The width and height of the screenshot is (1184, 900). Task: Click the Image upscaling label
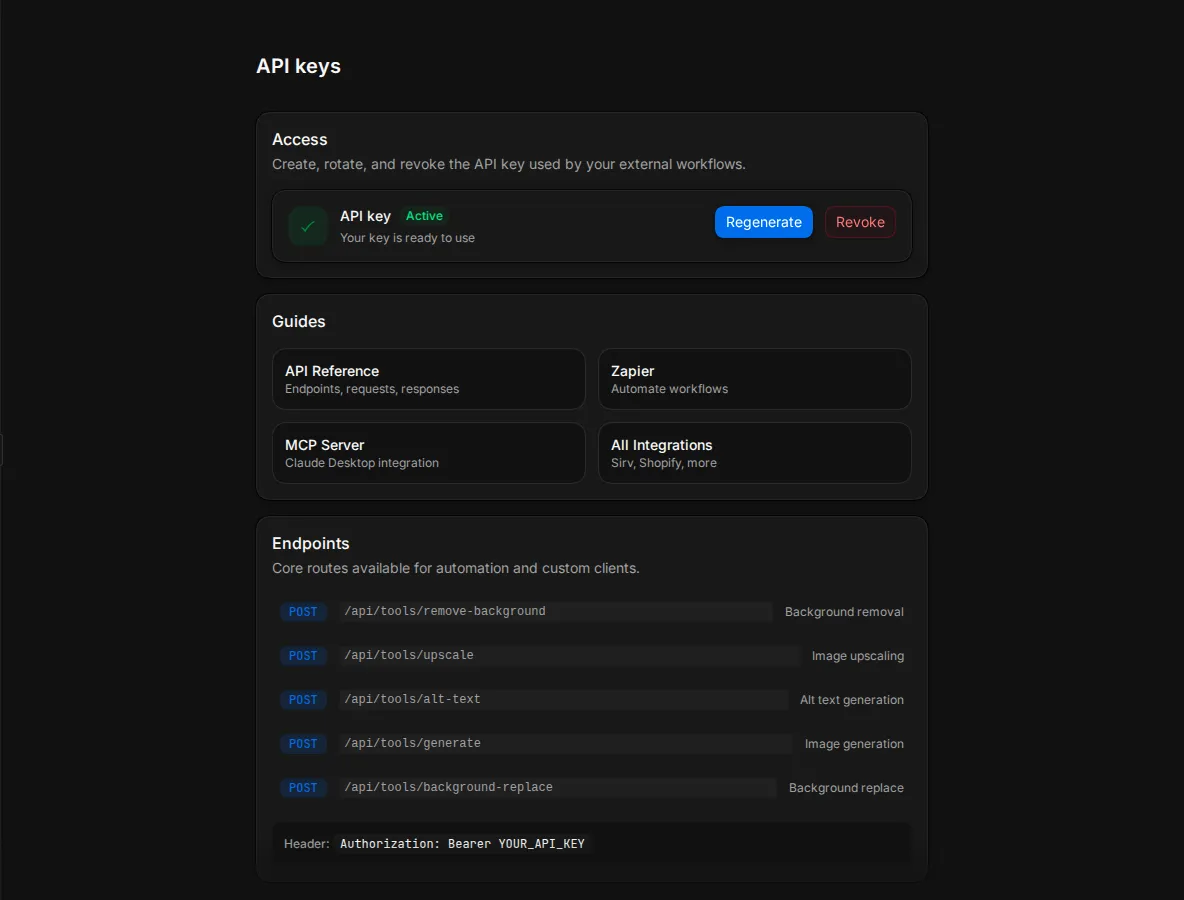coord(858,655)
